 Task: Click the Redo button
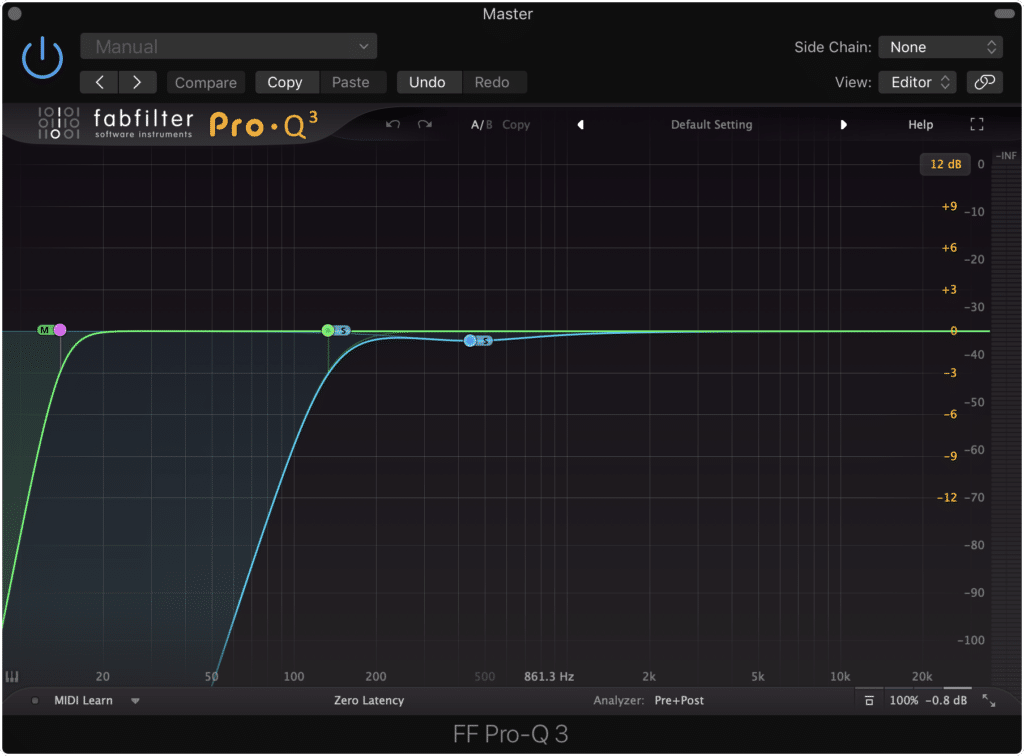pos(492,82)
